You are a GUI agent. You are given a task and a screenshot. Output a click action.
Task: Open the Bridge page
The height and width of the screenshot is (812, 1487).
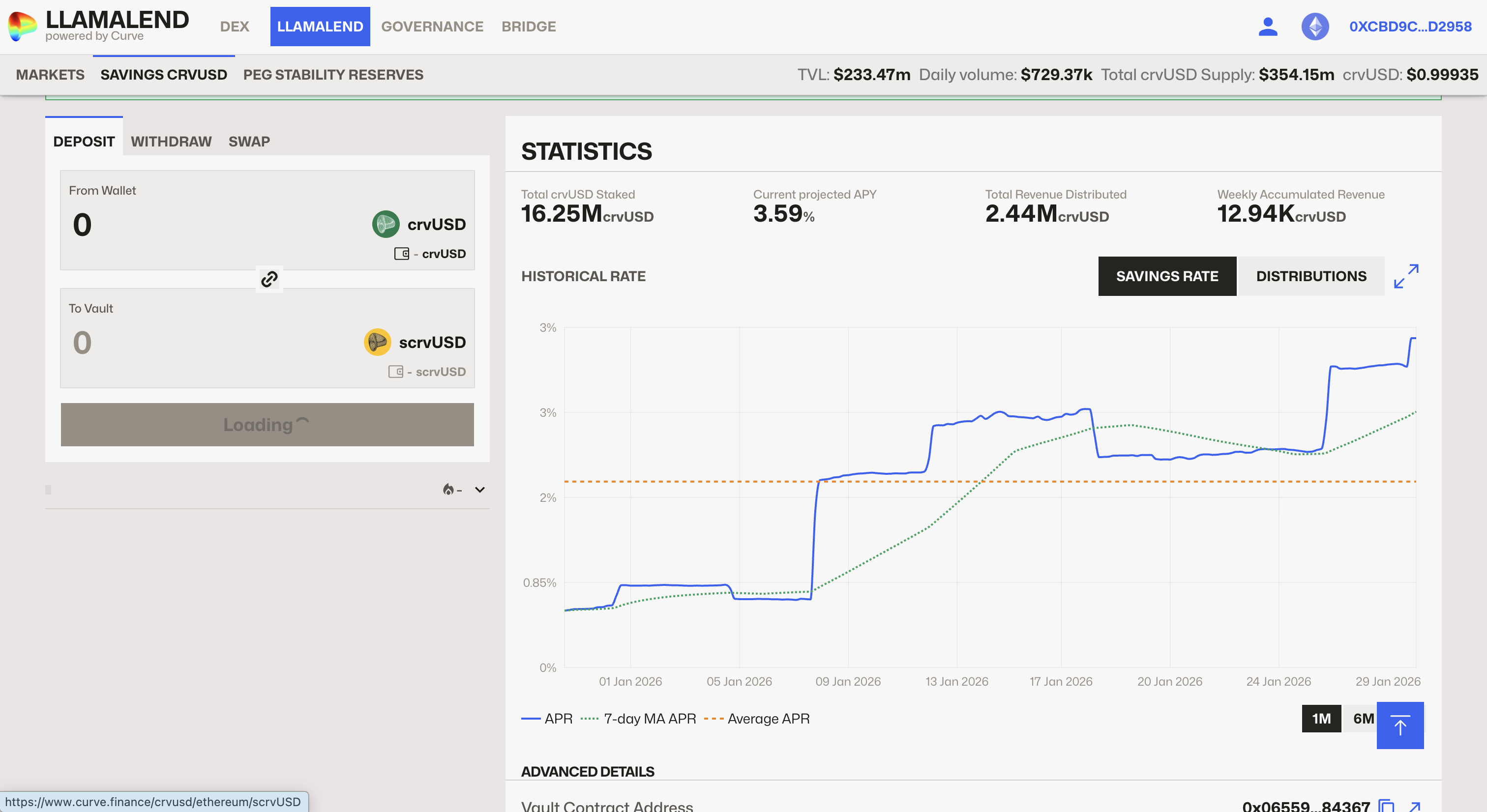point(528,27)
